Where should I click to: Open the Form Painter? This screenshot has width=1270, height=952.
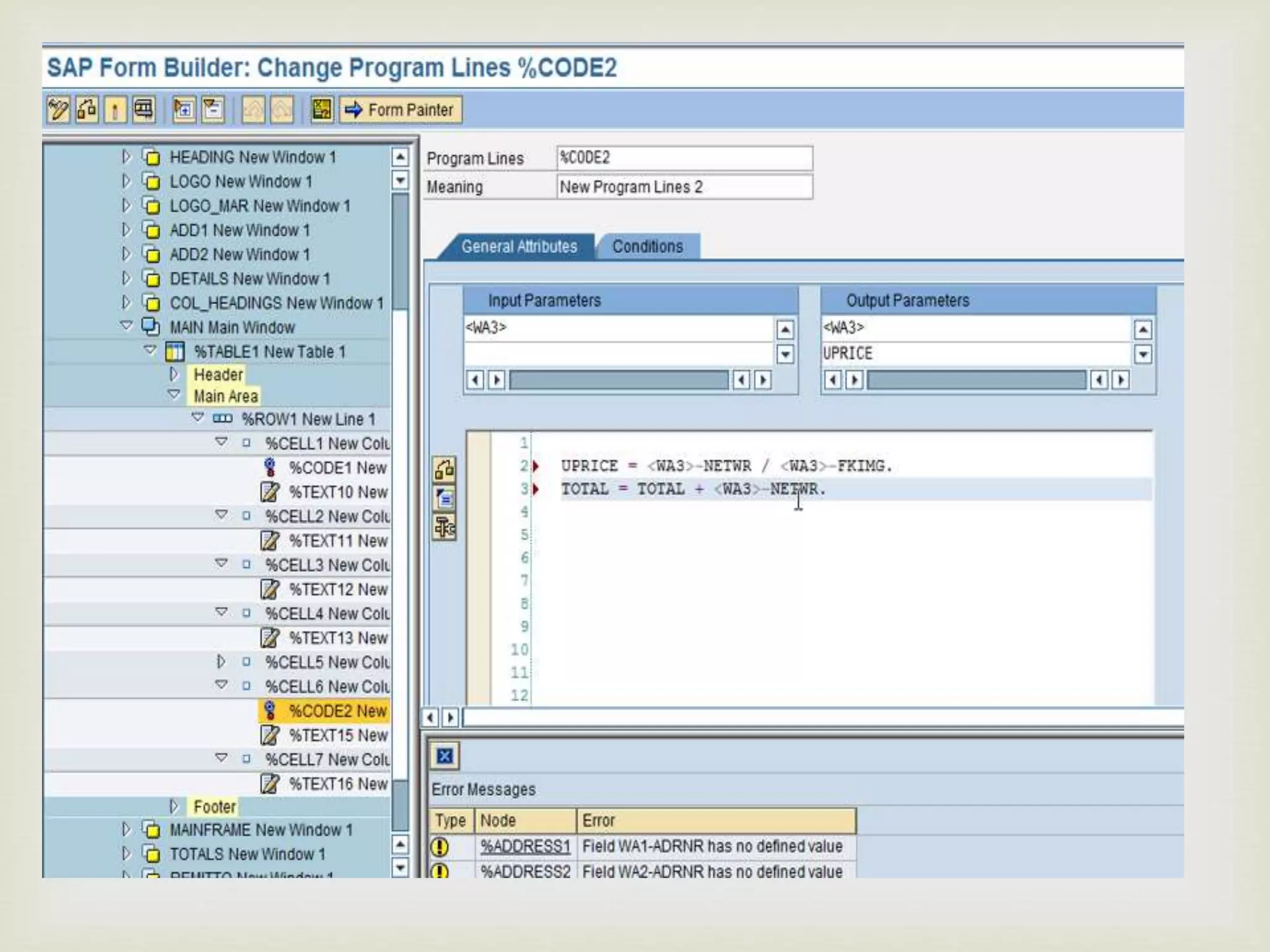400,110
